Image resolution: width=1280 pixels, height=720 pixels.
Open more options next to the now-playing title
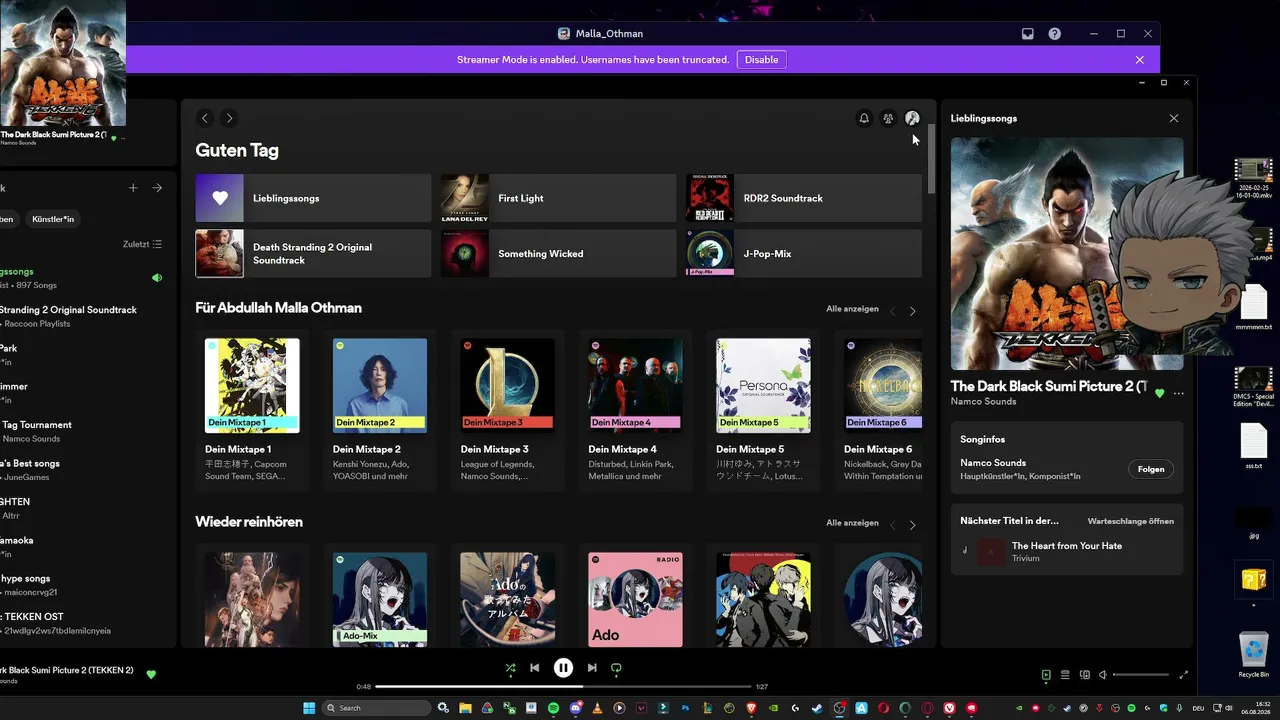point(1179,394)
